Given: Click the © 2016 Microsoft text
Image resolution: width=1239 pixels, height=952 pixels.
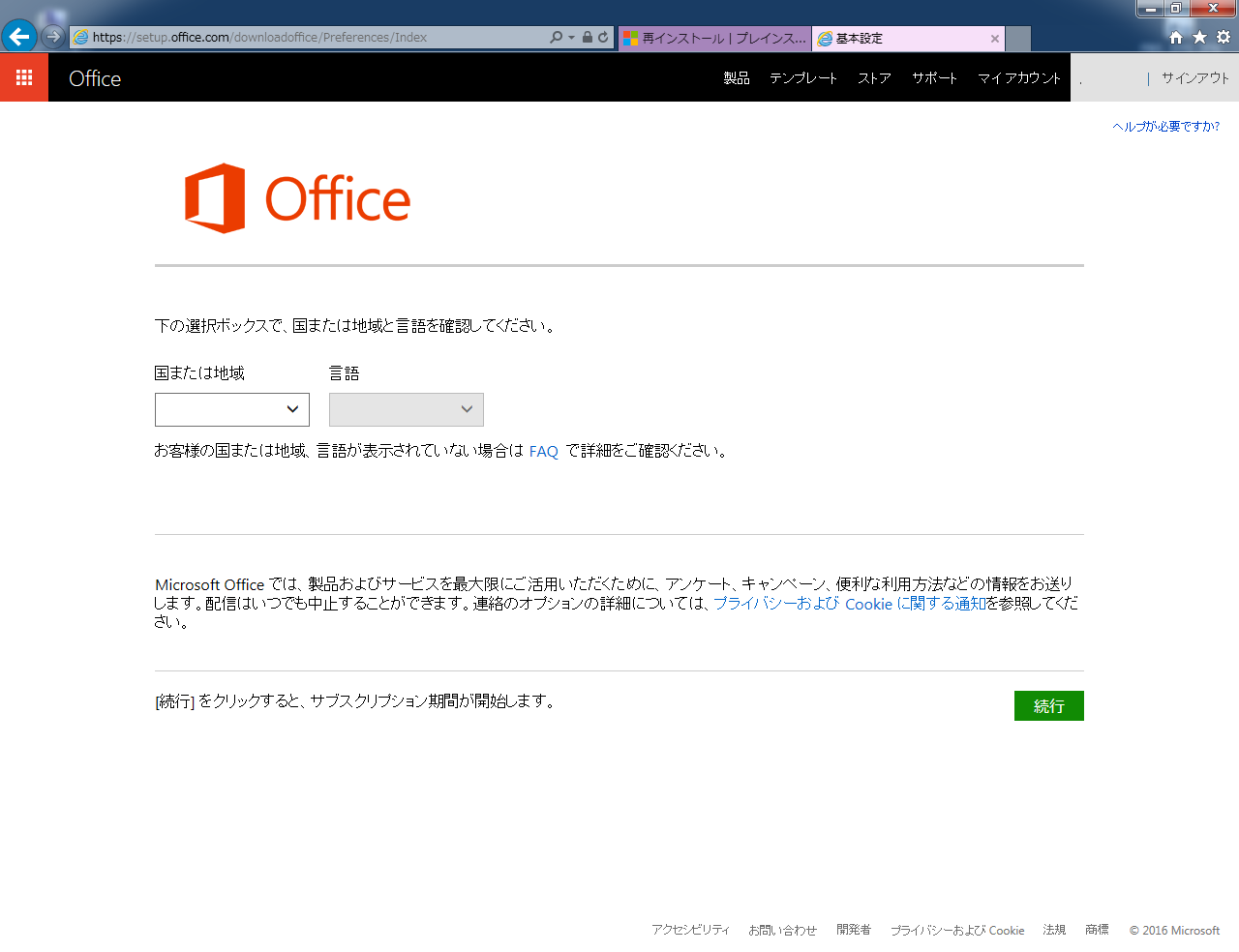Looking at the screenshot, I should tap(1174, 930).
